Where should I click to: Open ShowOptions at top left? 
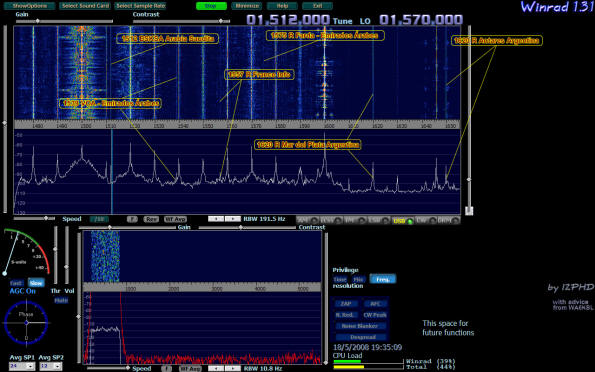pyautogui.click(x=29, y=6)
